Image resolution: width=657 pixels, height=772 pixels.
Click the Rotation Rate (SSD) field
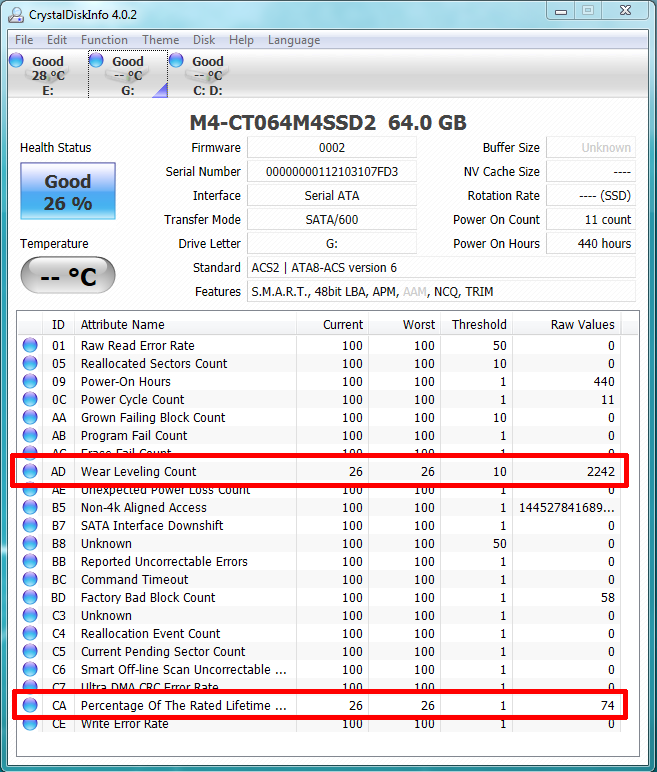pos(591,196)
